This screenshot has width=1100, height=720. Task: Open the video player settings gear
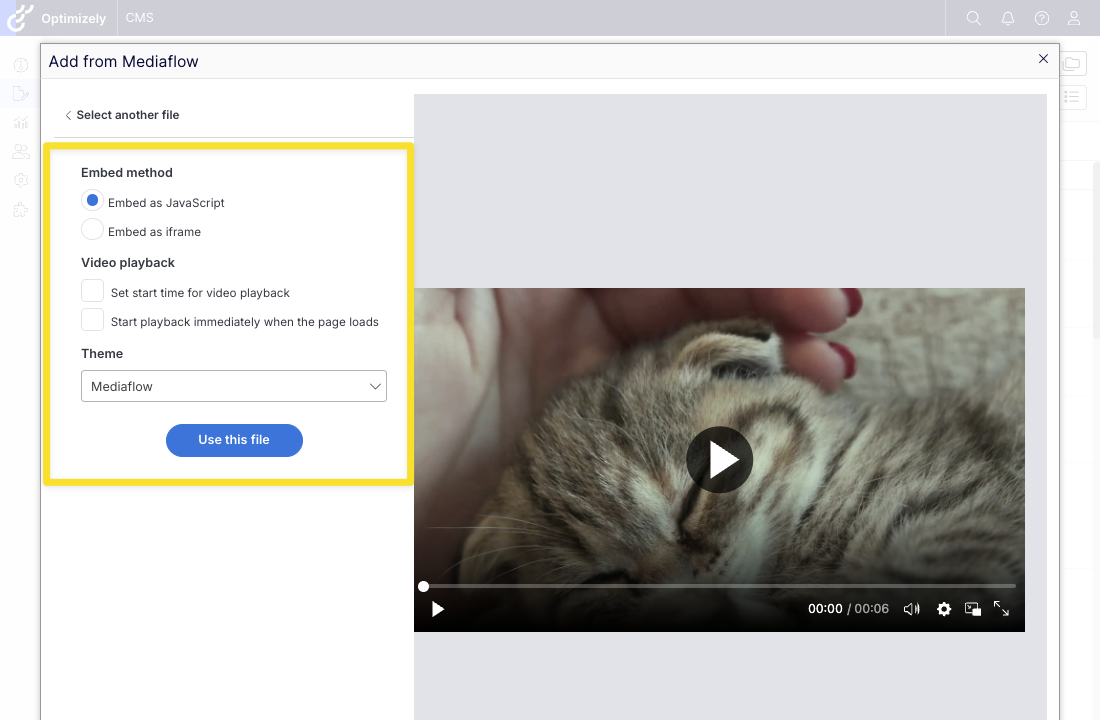944,609
